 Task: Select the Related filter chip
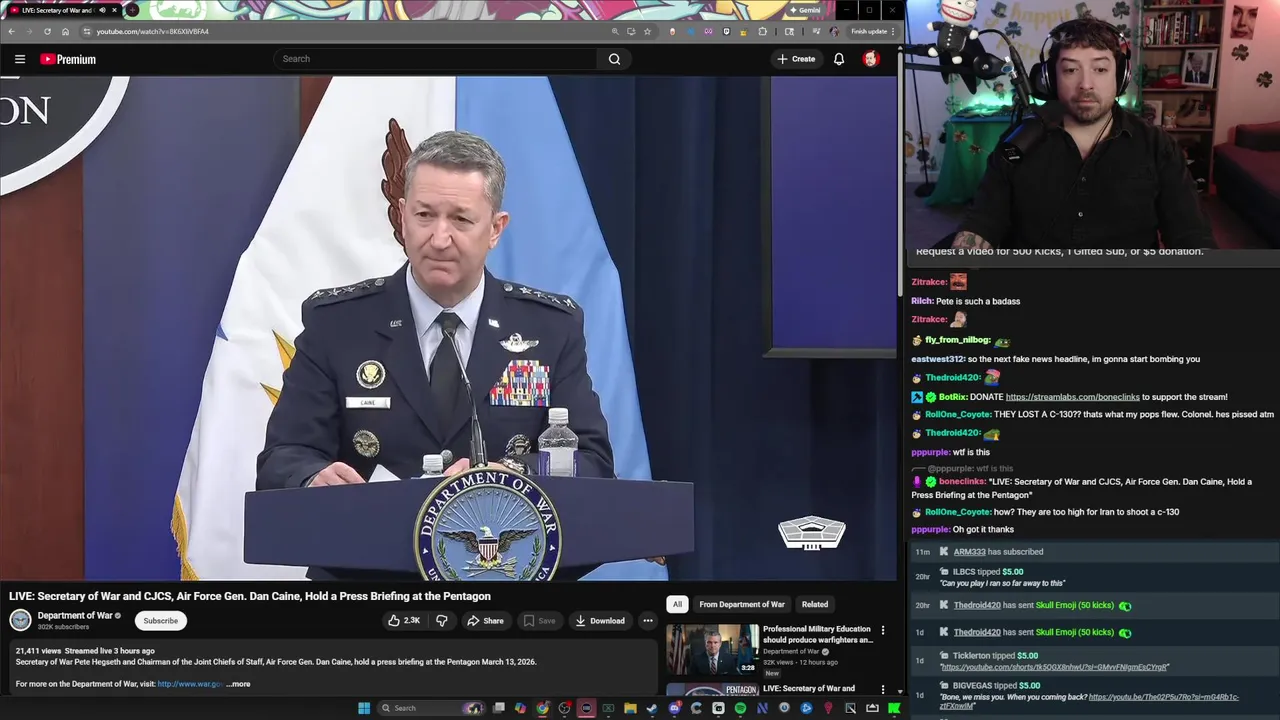coord(815,604)
